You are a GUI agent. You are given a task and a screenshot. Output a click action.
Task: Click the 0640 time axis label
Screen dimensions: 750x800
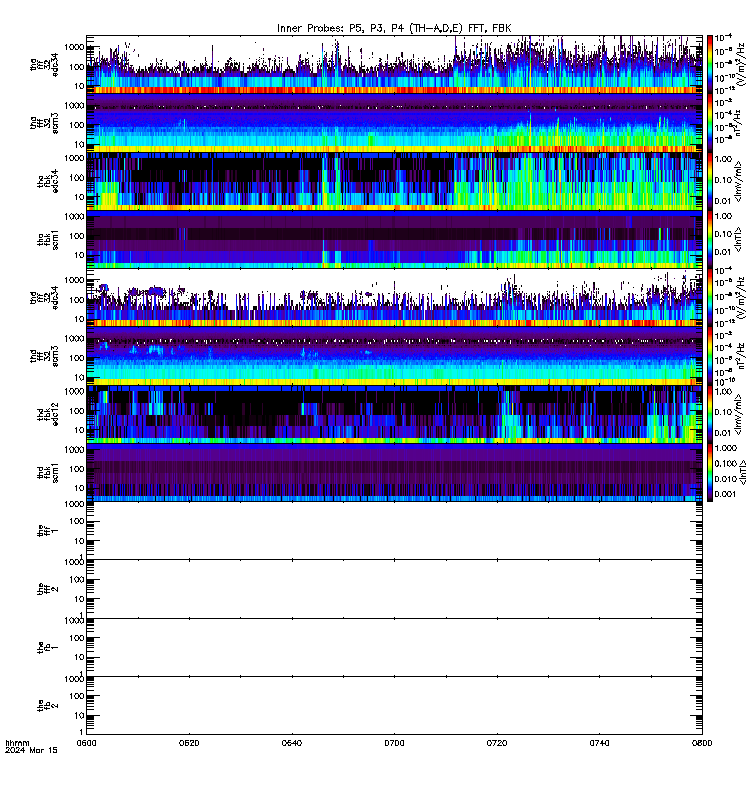[x=292, y=743]
